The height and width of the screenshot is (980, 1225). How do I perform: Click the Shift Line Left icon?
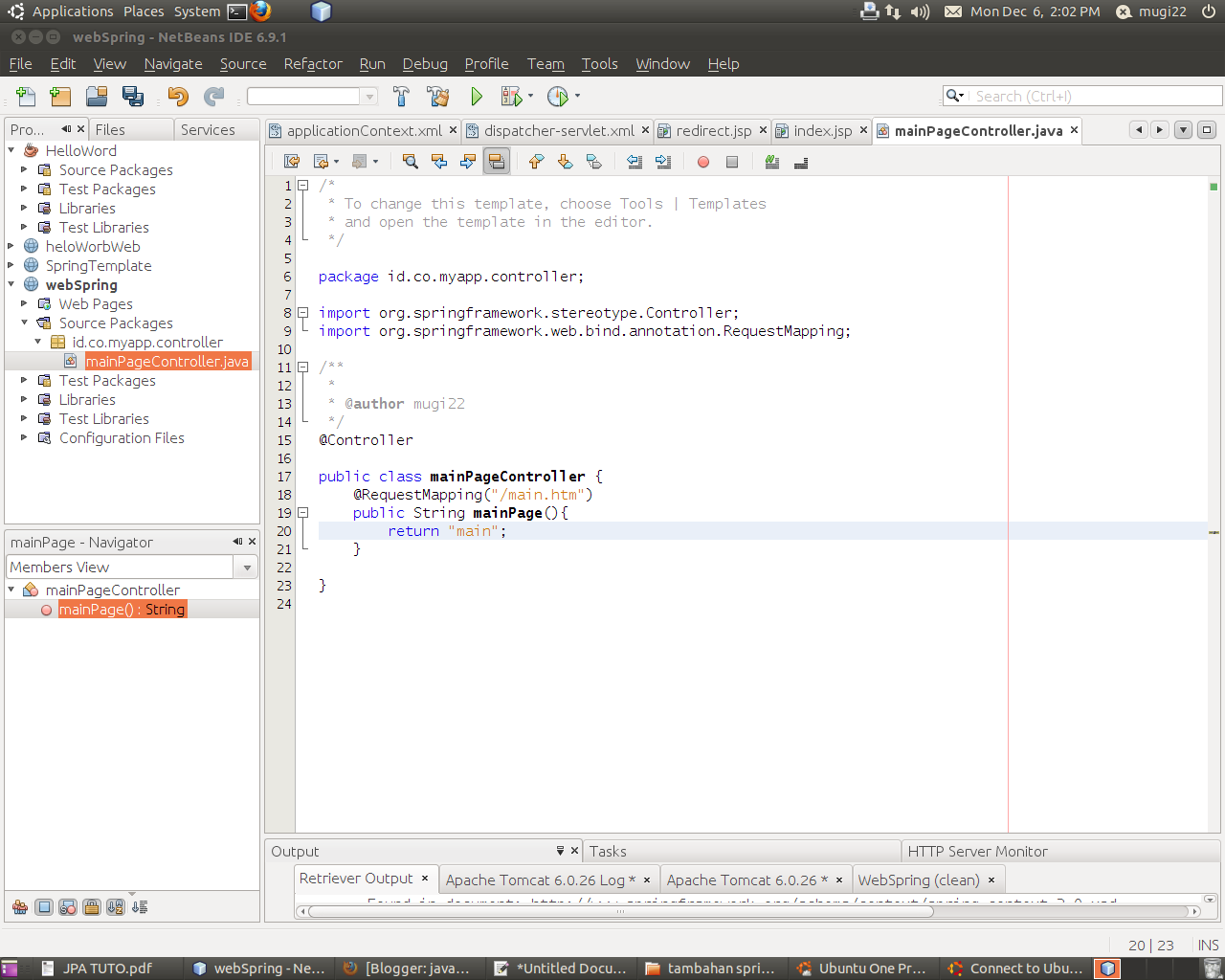[634, 162]
